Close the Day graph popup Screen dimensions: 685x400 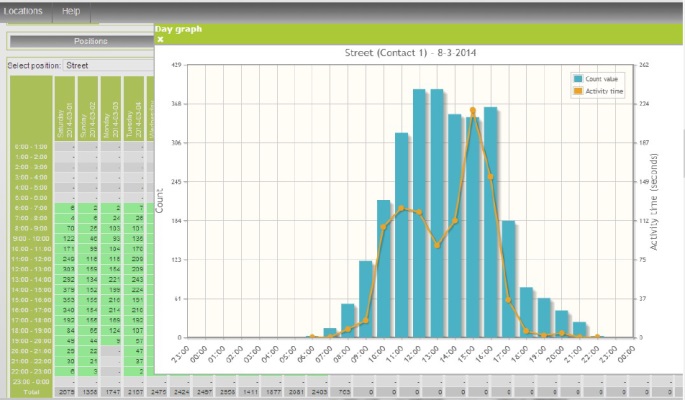(x=160, y=40)
